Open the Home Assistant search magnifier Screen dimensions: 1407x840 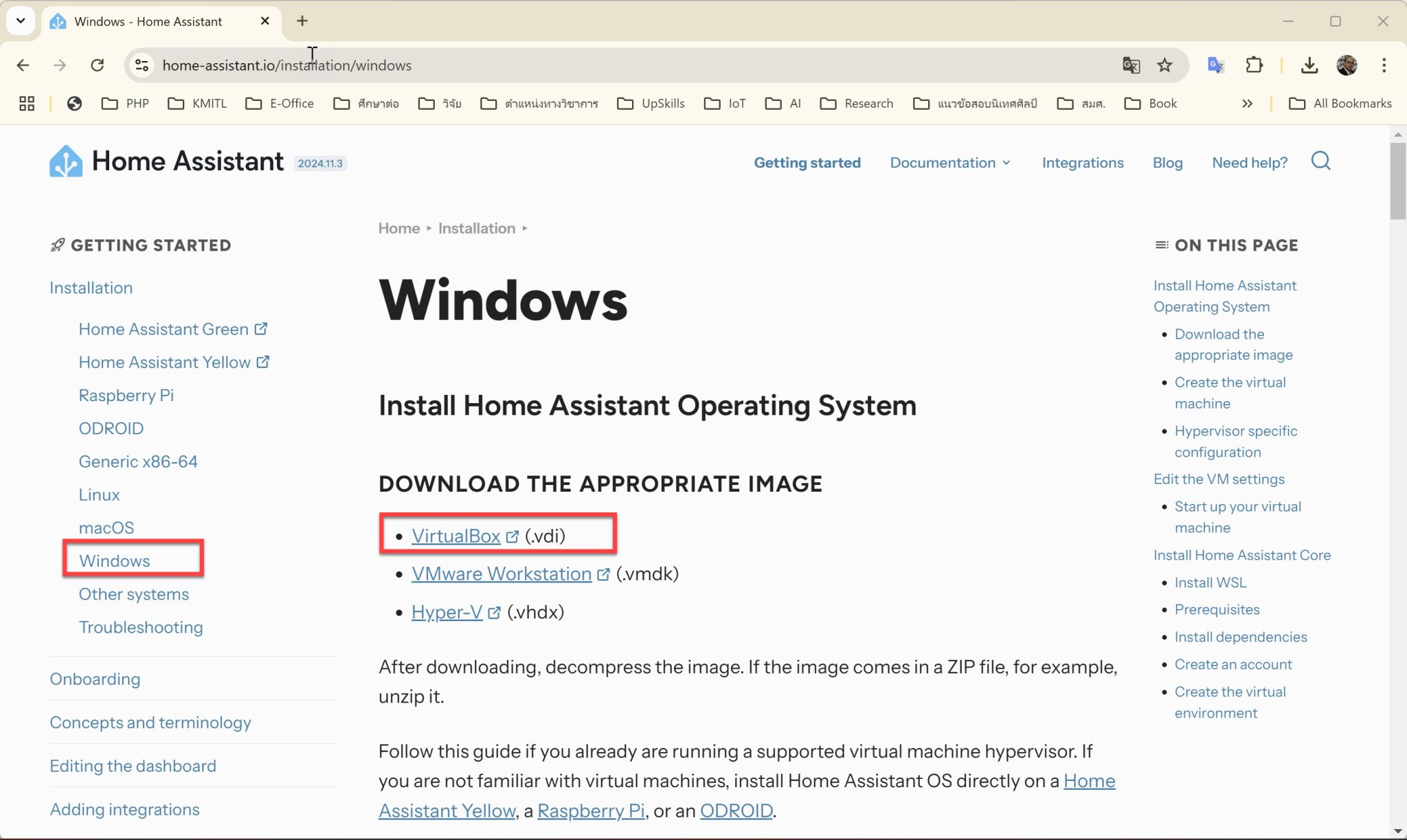1320,161
